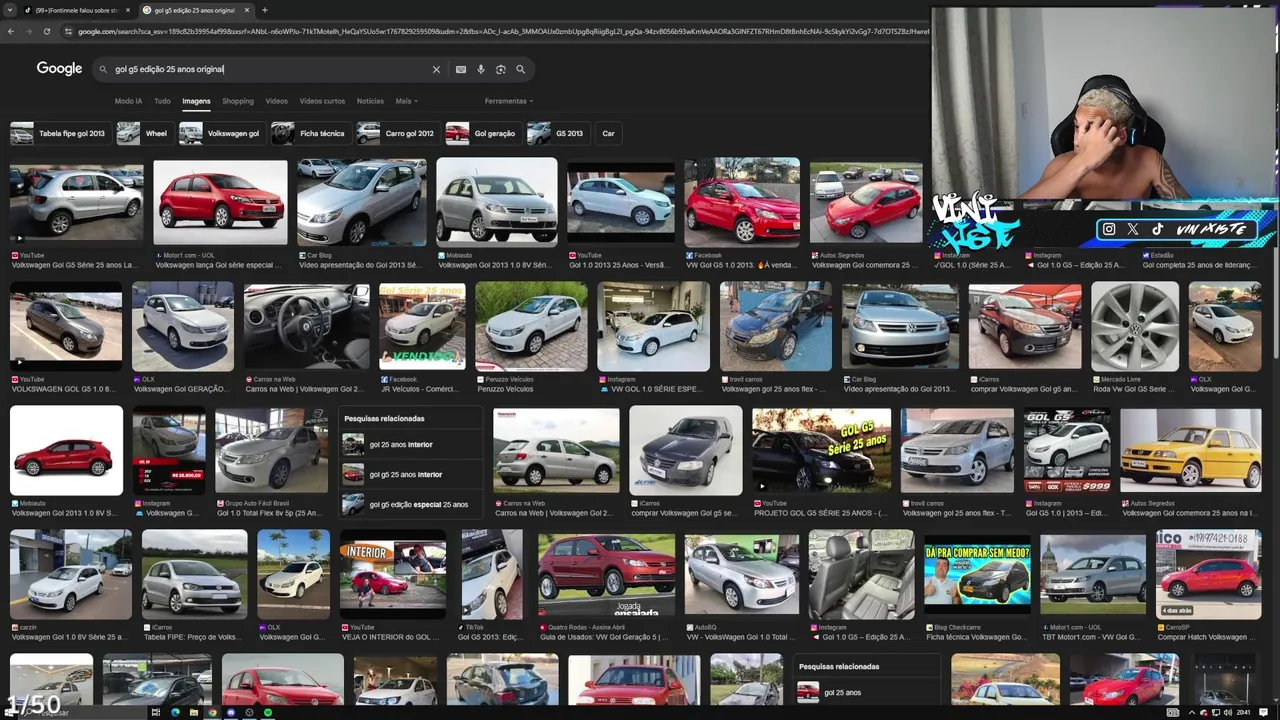Open the X icon in stream overlay

tap(1133, 229)
